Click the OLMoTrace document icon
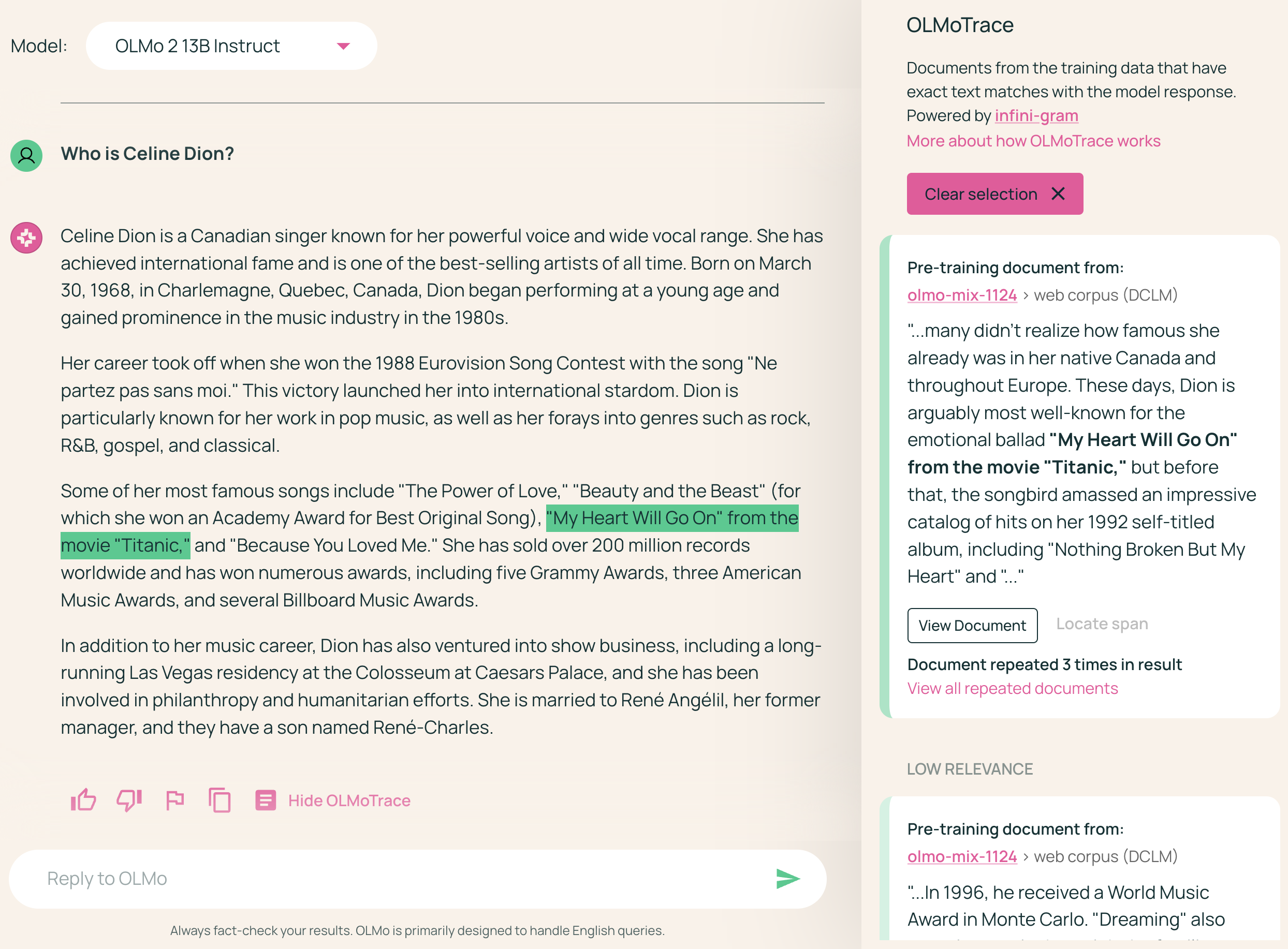Screen dimensions: 1288x949 pos(266,799)
